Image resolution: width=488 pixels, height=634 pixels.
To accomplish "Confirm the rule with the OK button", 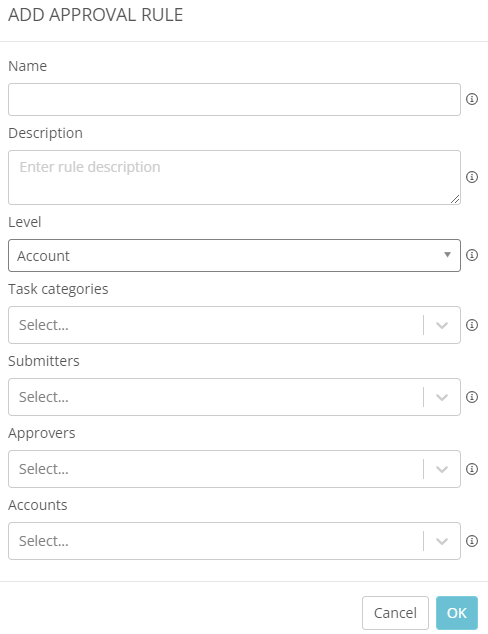I will [x=457, y=613].
